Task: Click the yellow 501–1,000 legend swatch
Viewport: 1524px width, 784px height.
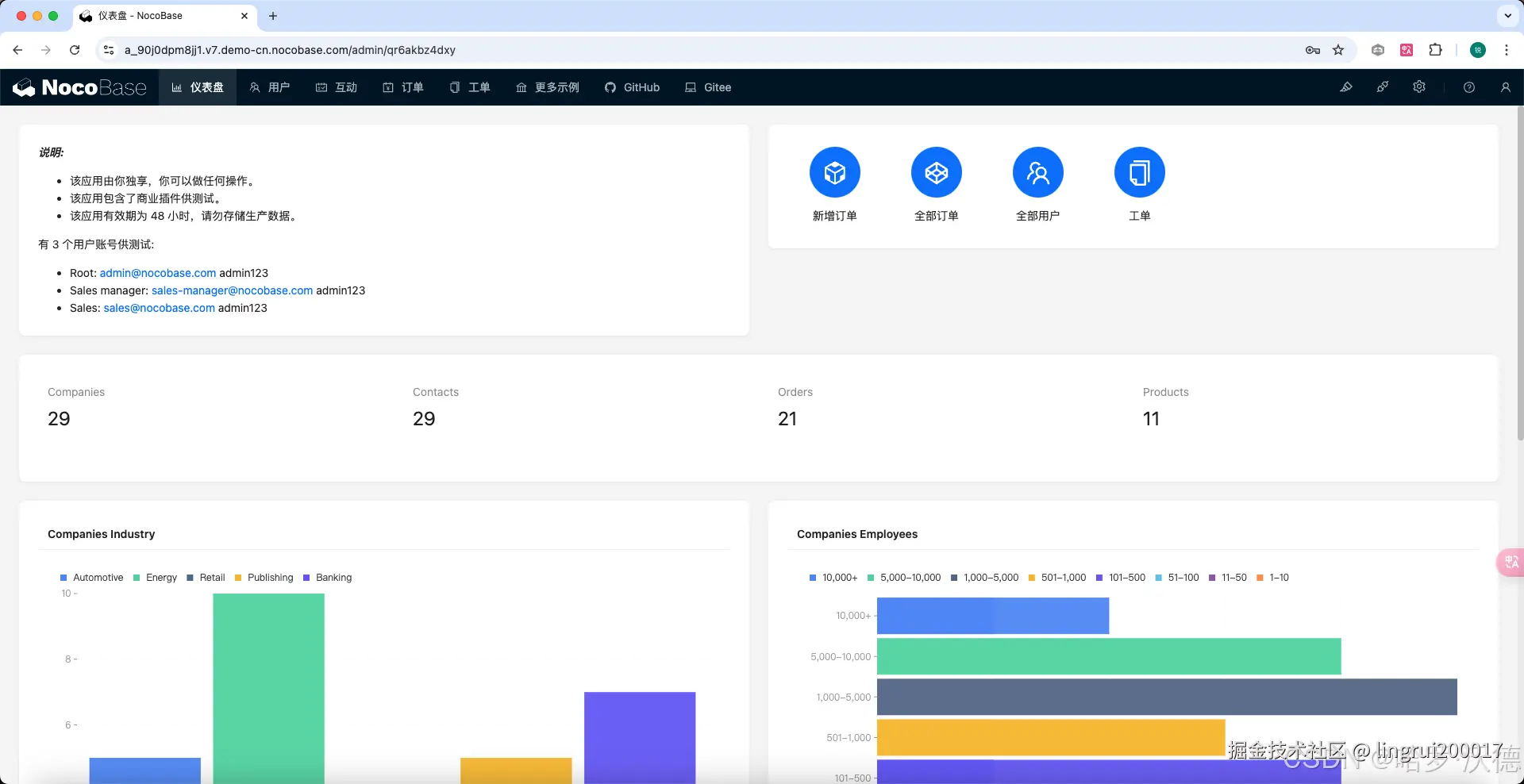Action: coord(1032,578)
